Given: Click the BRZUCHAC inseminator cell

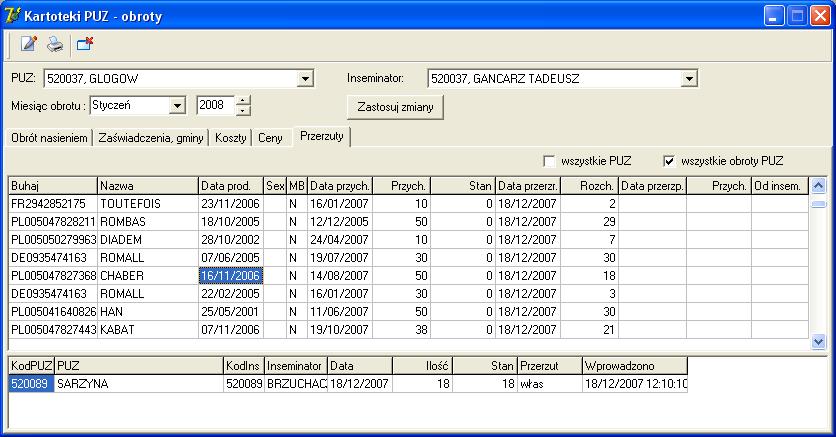Looking at the screenshot, I should tap(296, 384).
